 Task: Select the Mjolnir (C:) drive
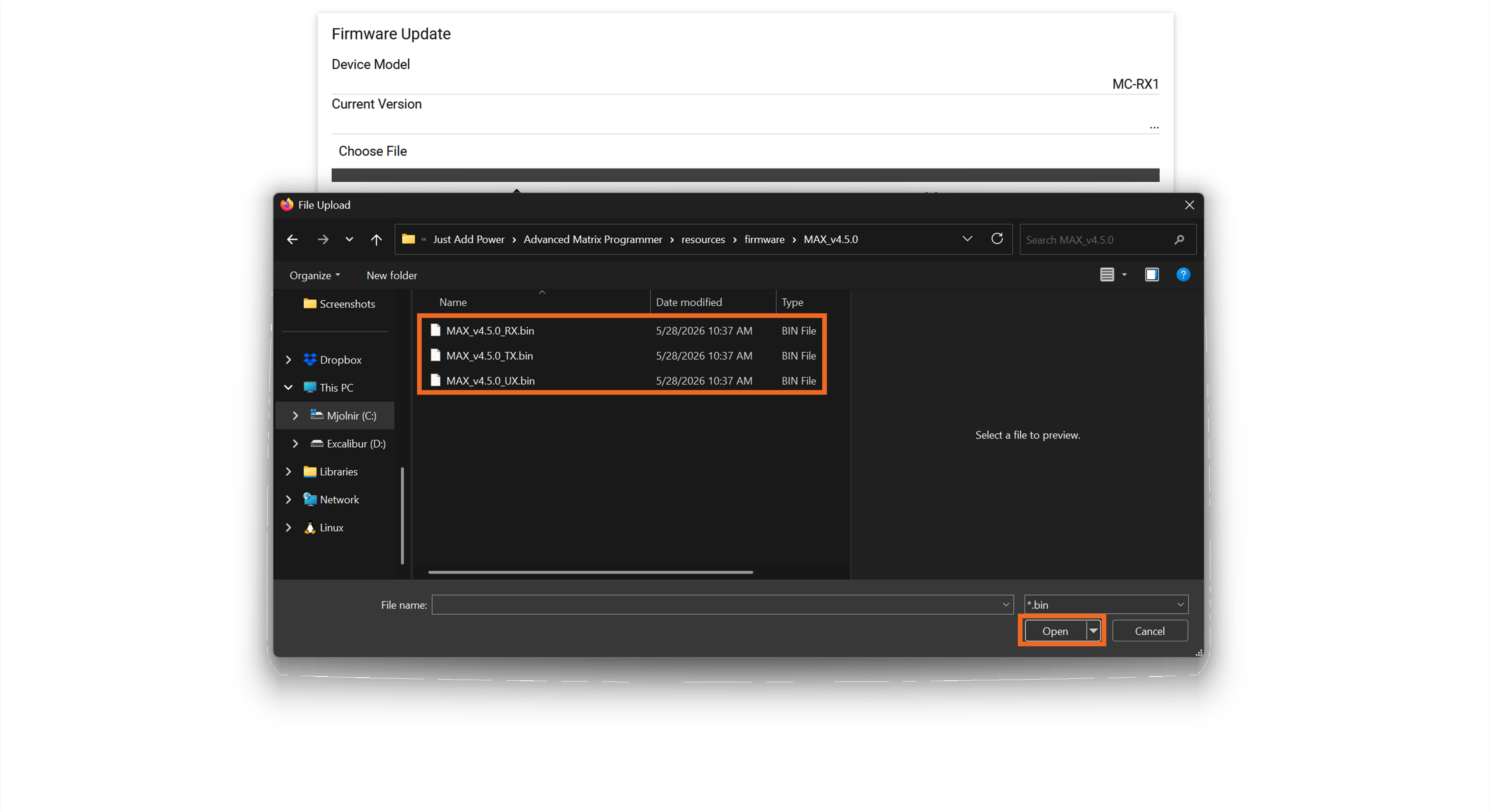343,415
